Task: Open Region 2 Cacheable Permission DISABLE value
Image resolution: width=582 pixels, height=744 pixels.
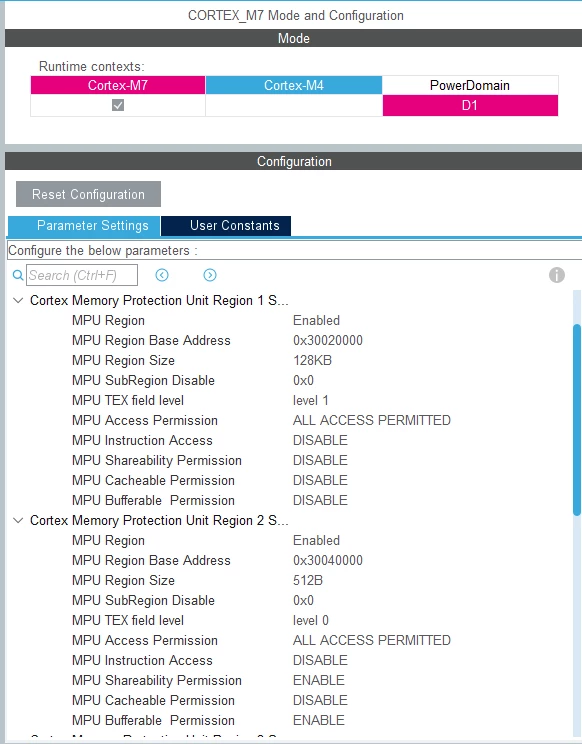Action: [320, 700]
